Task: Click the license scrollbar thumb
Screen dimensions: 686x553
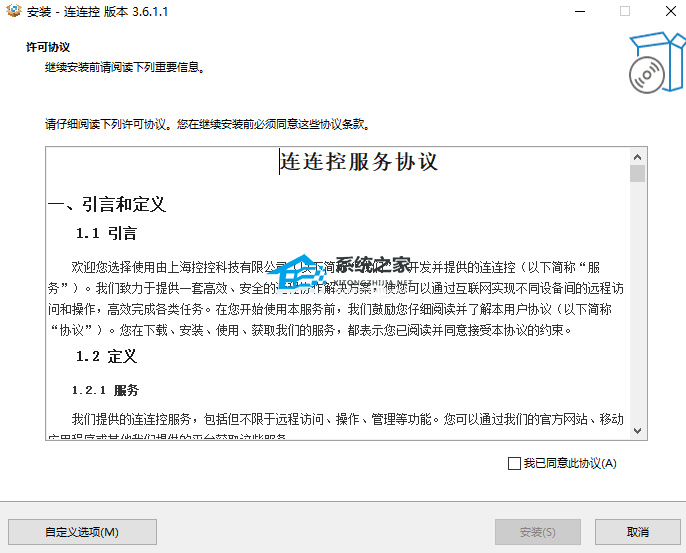Action: point(637,173)
